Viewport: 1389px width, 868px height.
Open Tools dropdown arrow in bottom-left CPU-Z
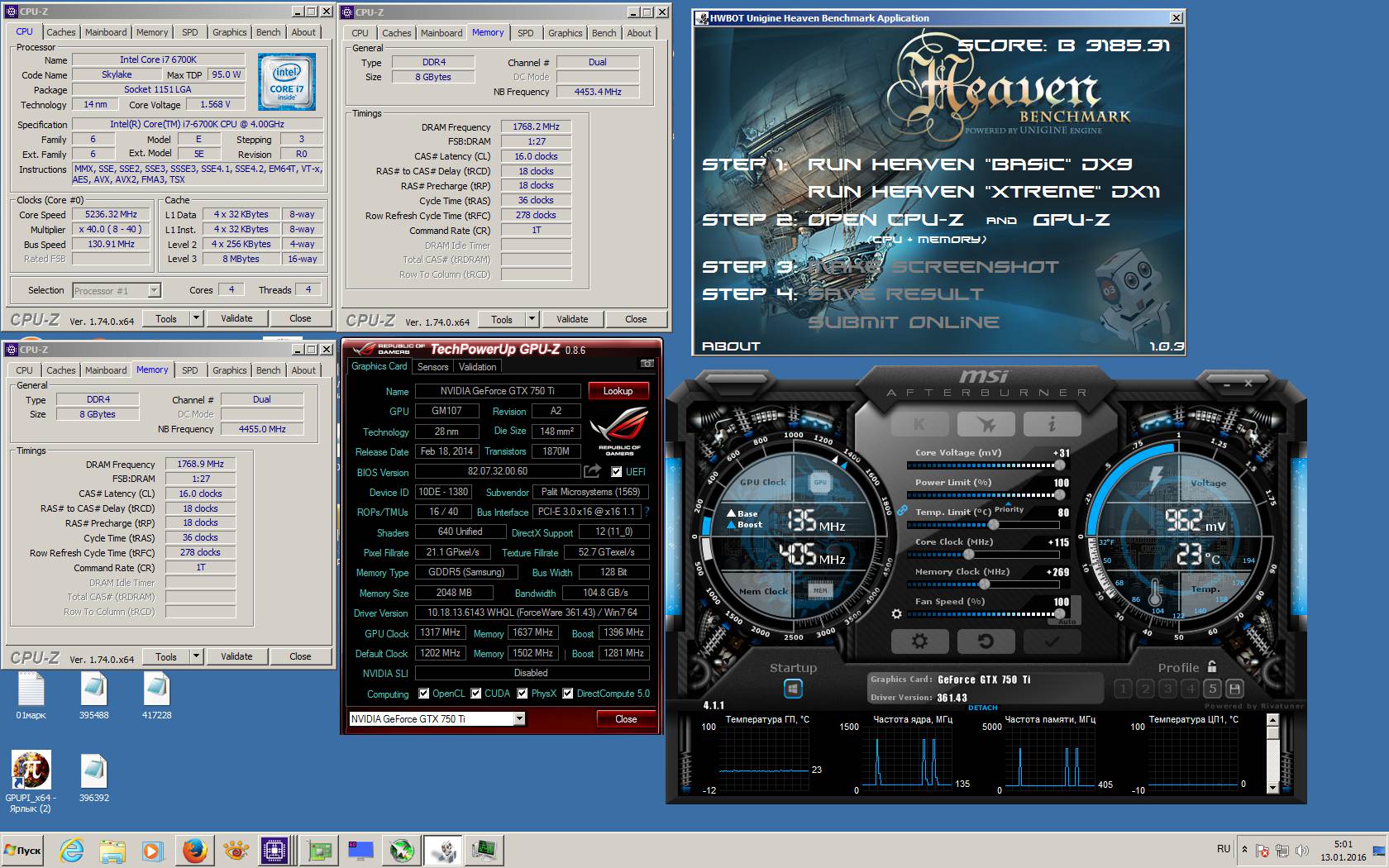[x=196, y=656]
